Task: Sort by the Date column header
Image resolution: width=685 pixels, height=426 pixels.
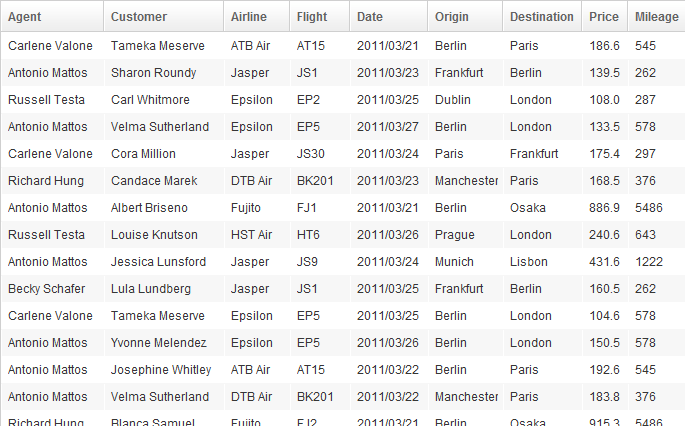Action: (x=389, y=17)
